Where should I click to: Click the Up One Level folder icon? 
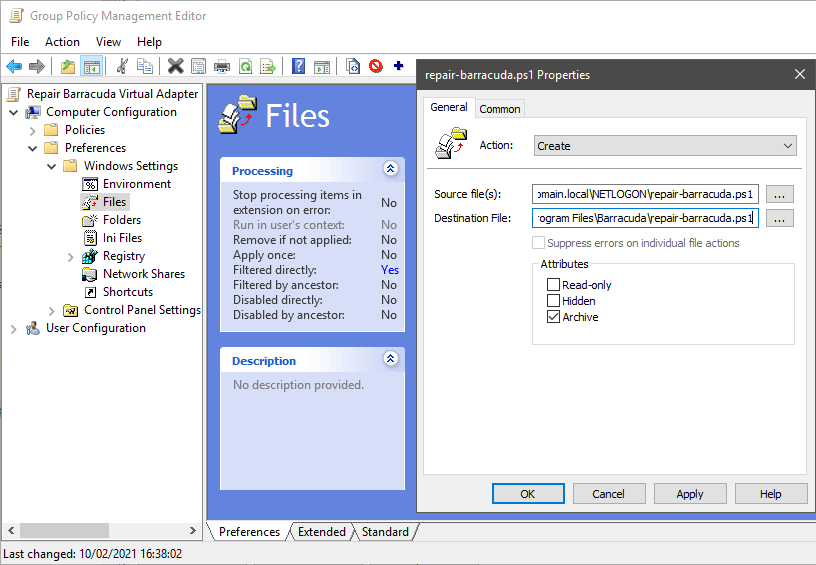68,66
